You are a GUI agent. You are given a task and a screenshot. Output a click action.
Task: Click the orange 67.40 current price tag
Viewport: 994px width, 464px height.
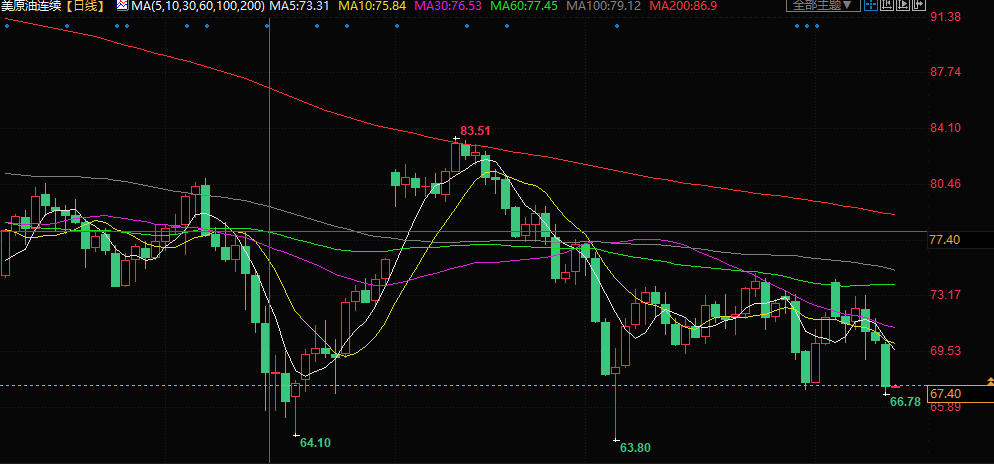coord(946,394)
